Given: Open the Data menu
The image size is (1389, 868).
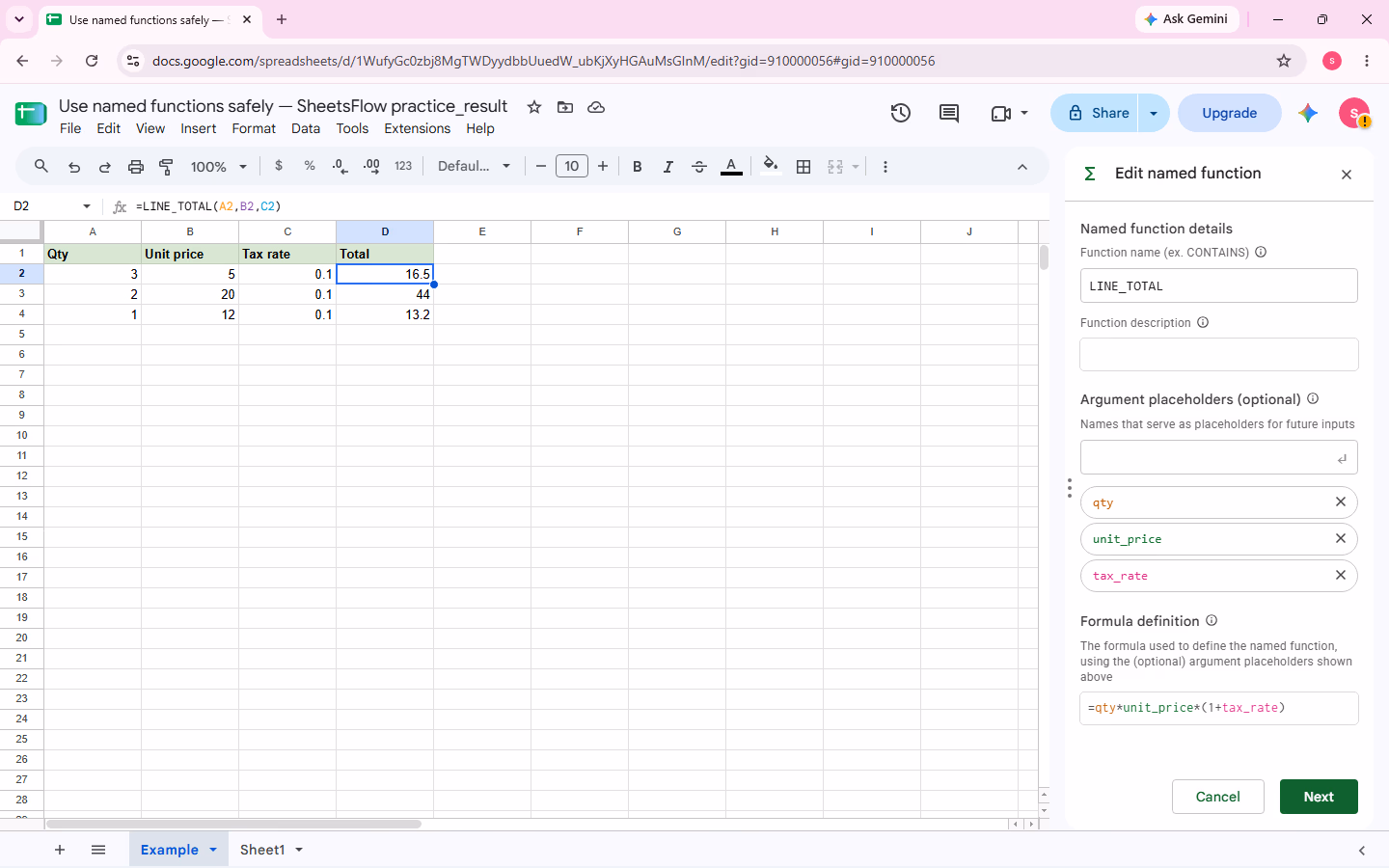Looking at the screenshot, I should pos(306,128).
